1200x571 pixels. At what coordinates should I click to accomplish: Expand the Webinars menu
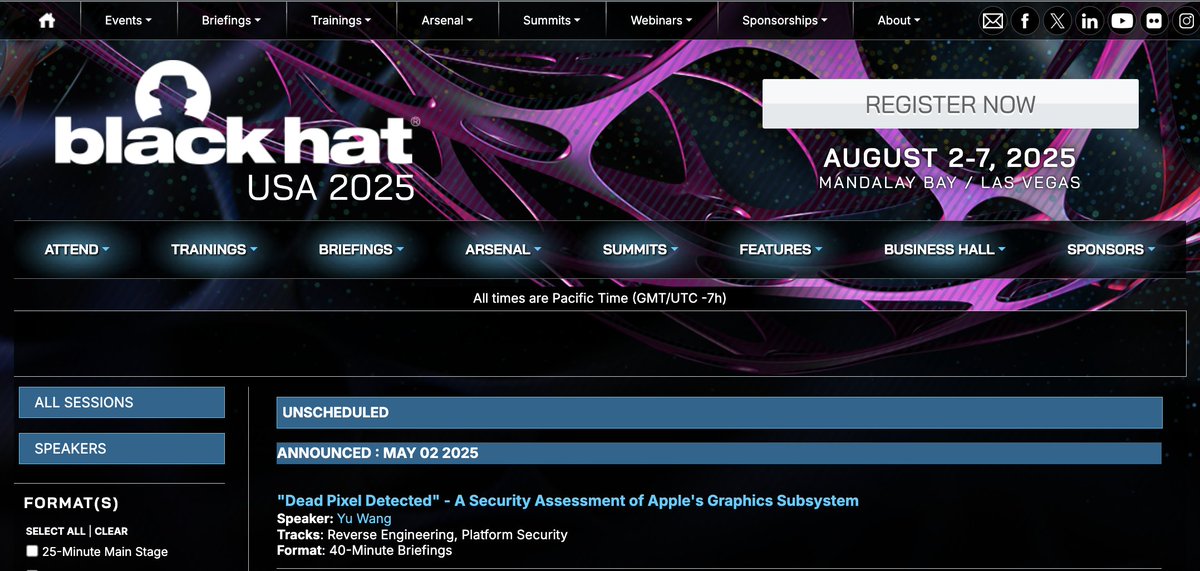click(662, 20)
